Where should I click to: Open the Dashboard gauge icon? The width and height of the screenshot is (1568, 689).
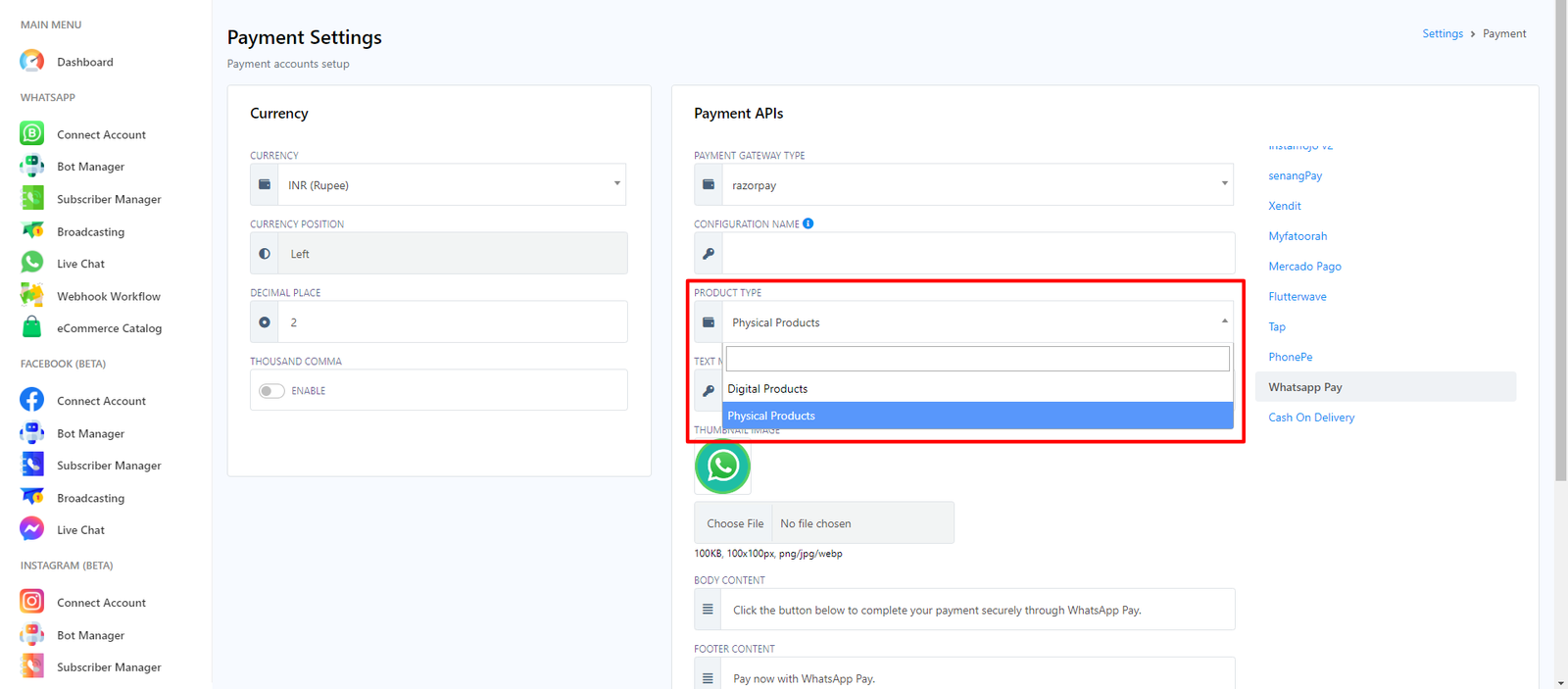click(x=31, y=61)
